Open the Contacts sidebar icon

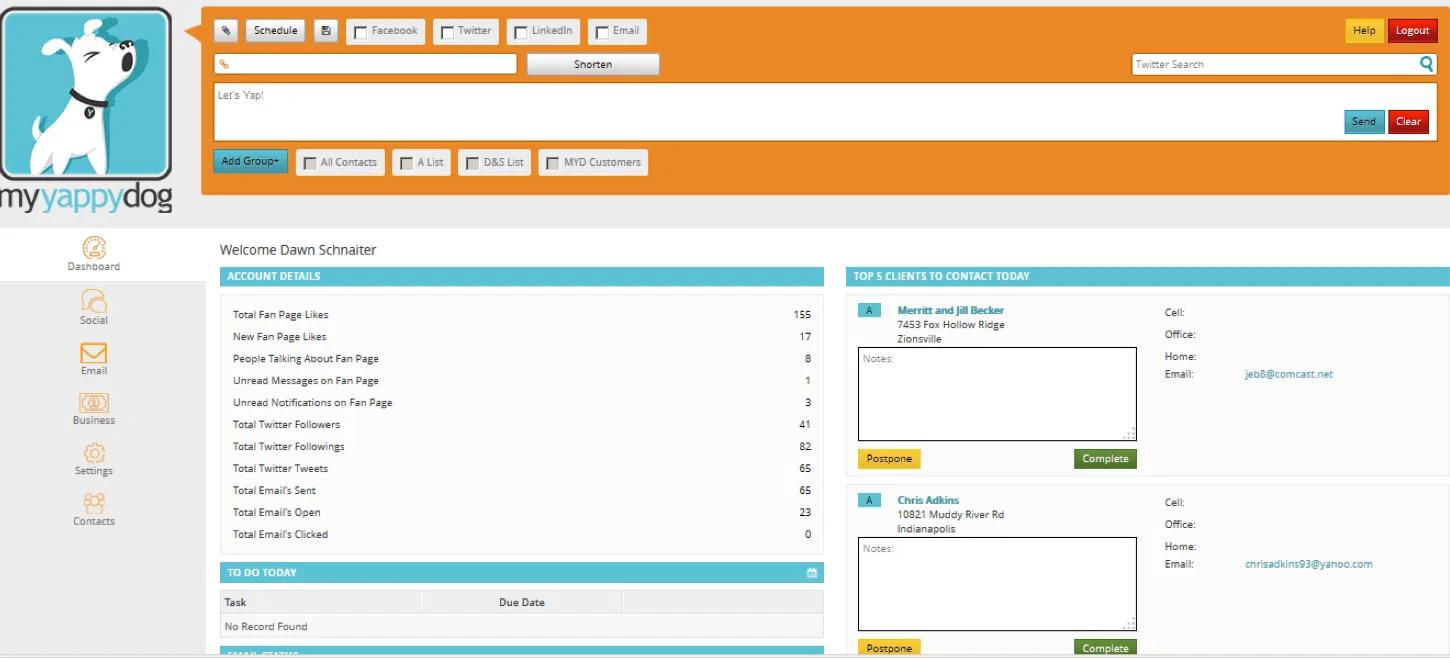[94, 503]
